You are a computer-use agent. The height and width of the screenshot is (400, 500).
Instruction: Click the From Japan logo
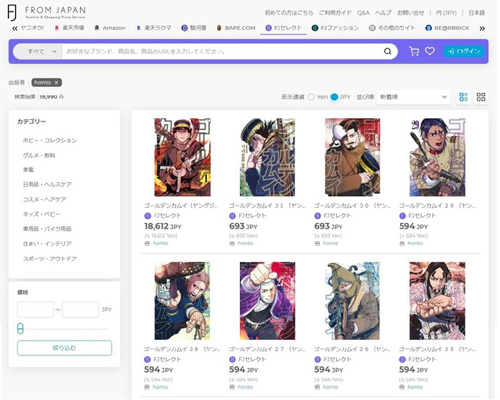(x=47, y=13)
